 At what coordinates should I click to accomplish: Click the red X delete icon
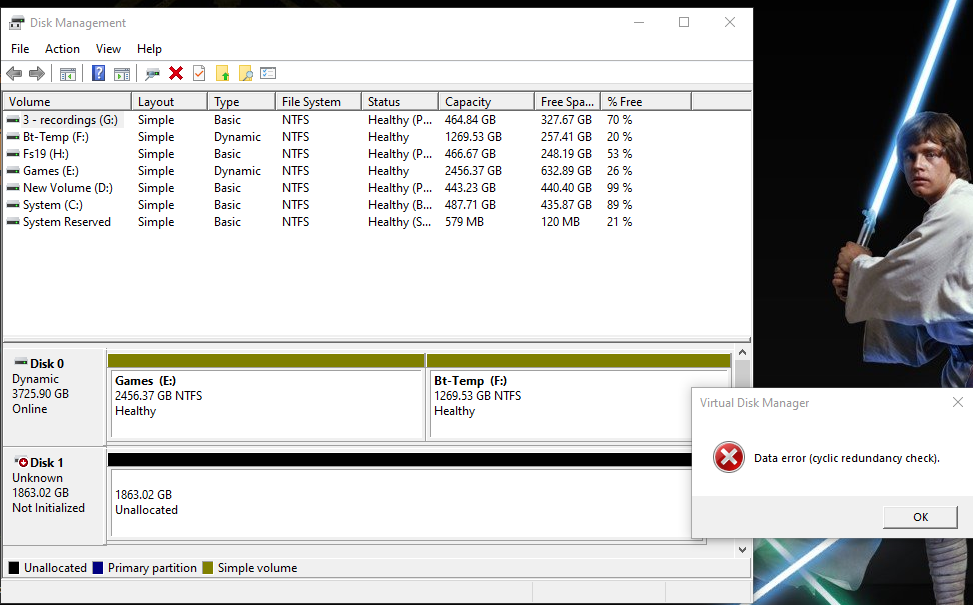(x=176, y=73)
